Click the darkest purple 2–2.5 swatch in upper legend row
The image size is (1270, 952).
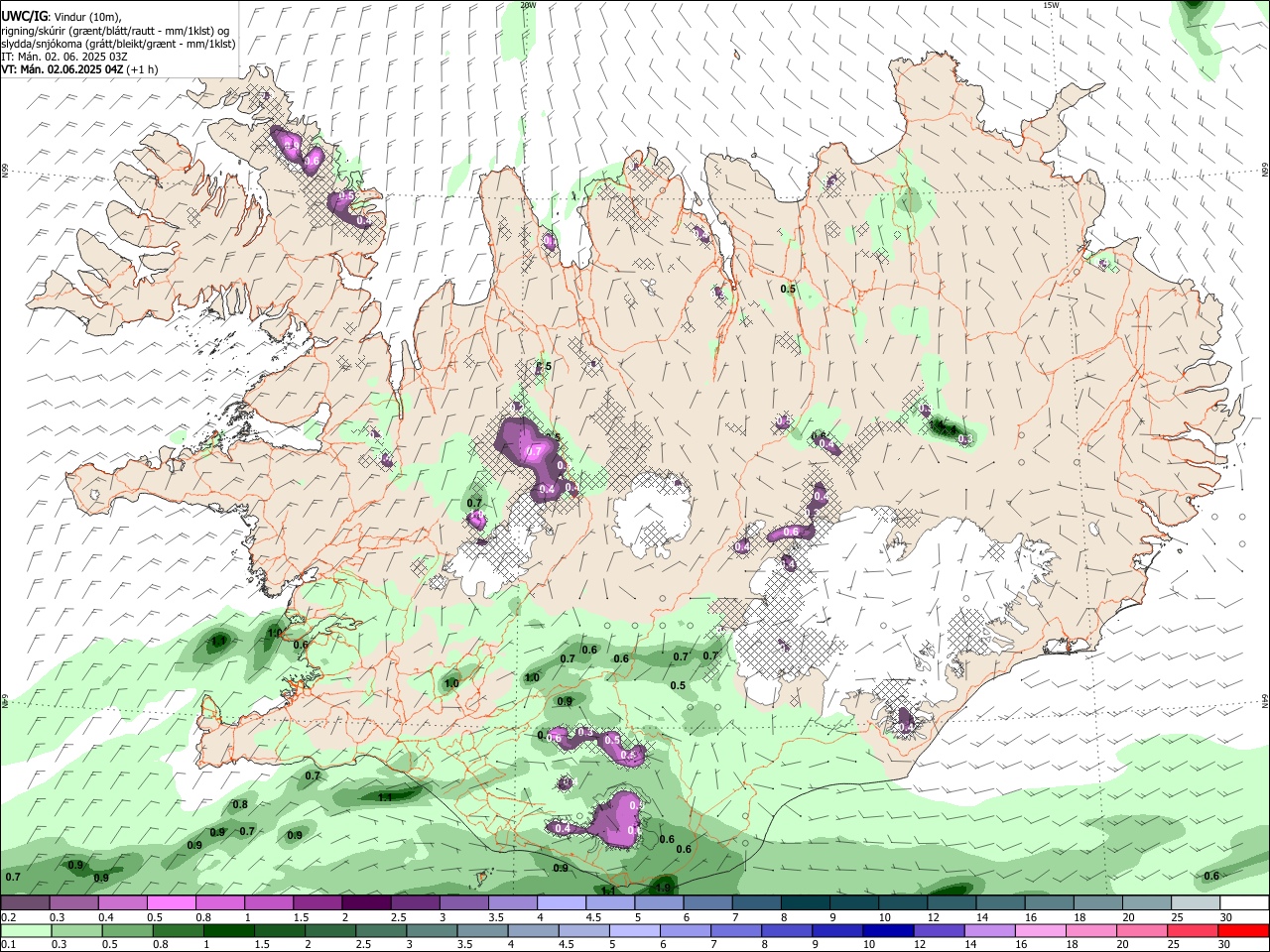coord(366,902)
